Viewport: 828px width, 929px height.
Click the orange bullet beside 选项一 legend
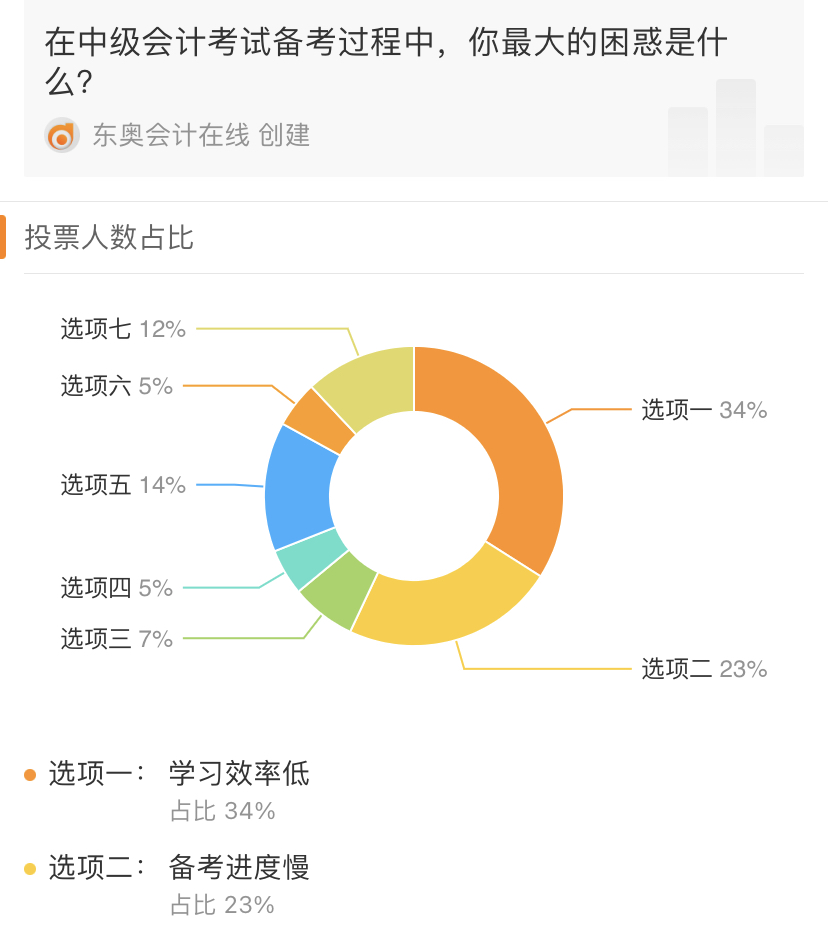[x=30, y=774]
